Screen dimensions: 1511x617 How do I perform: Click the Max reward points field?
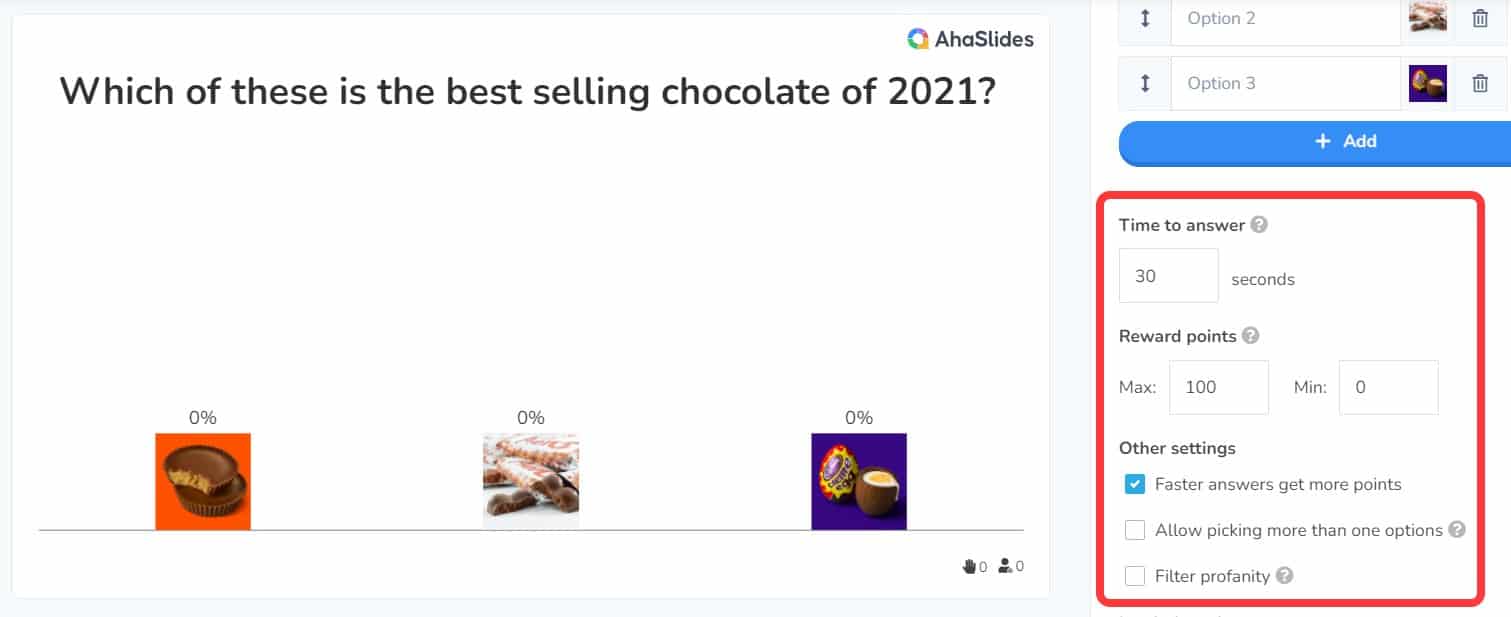pos(1219,387)
